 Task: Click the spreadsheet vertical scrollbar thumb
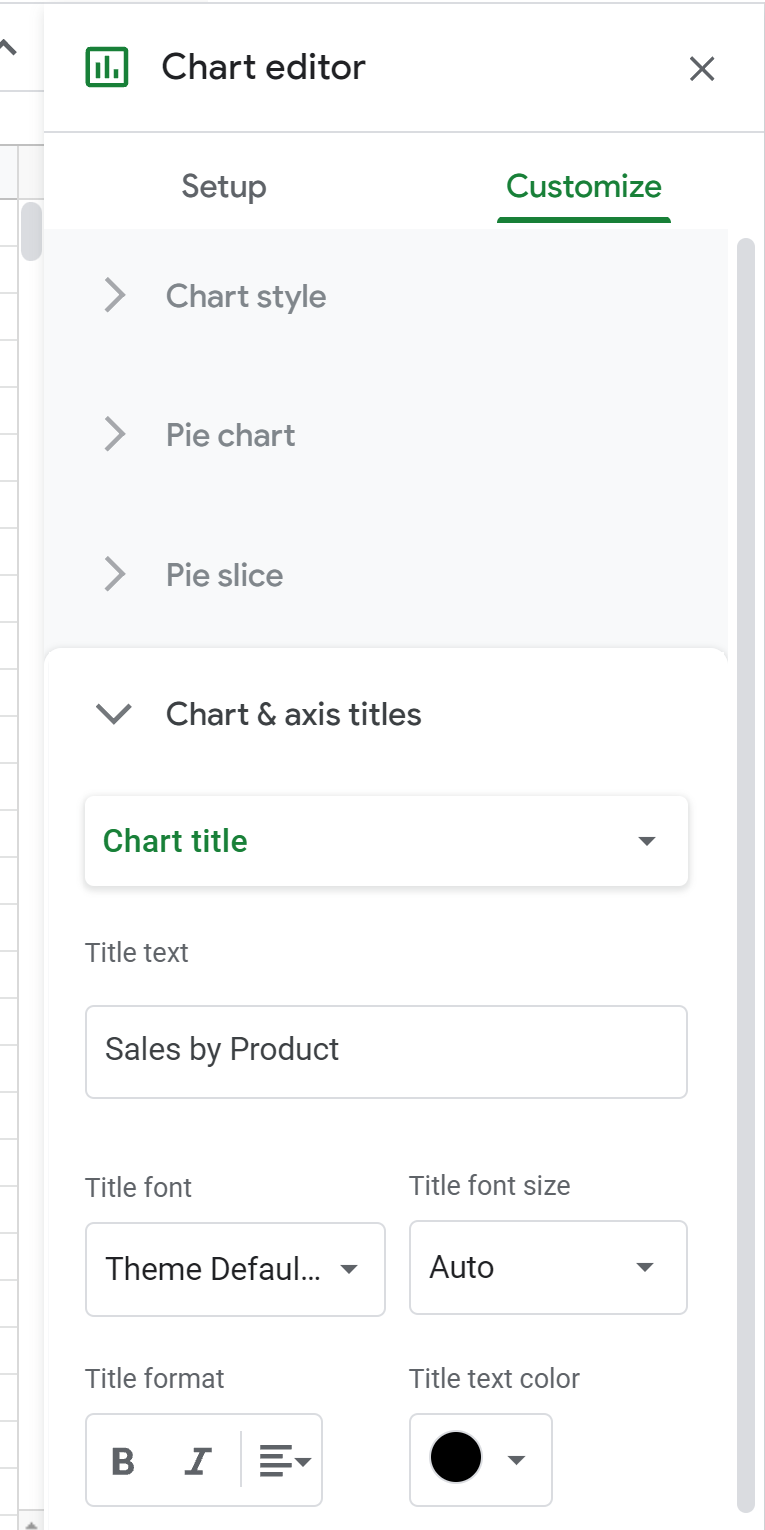click(31, 232)
